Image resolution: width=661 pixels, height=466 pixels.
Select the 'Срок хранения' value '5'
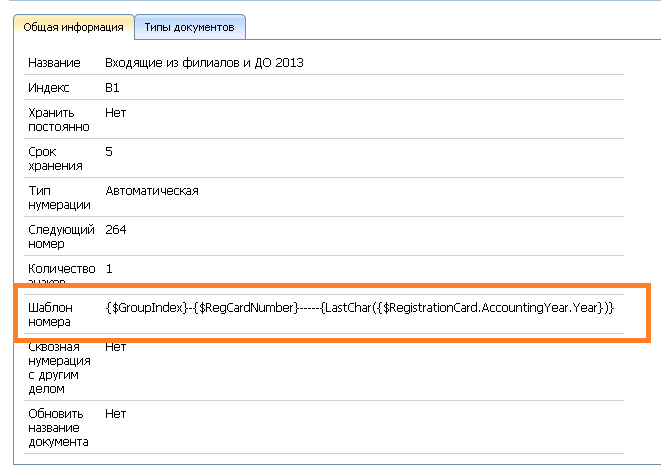[x=109, y=152]
